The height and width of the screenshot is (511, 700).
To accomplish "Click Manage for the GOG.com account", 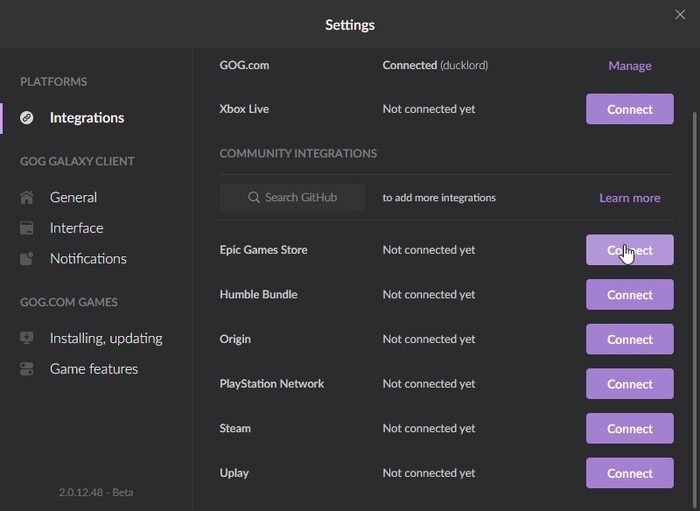I will tap(629, 66).
